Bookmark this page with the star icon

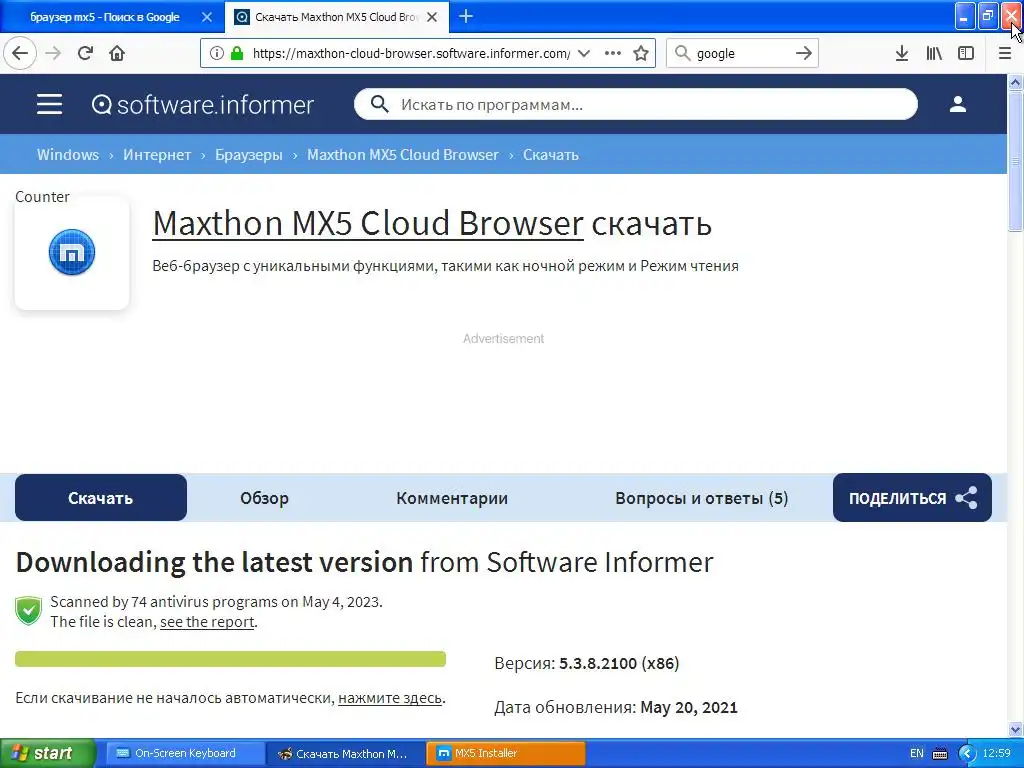pos(641,54)
